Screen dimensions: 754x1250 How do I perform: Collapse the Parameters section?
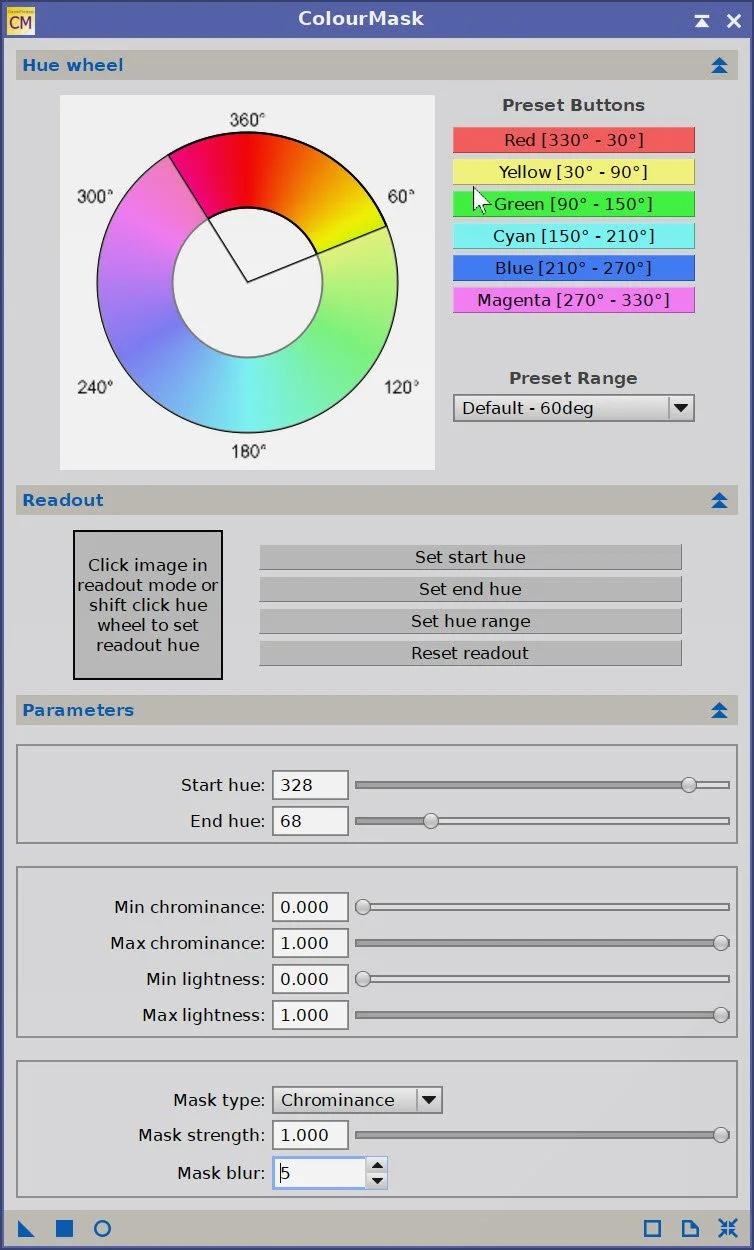pos(719,711)
